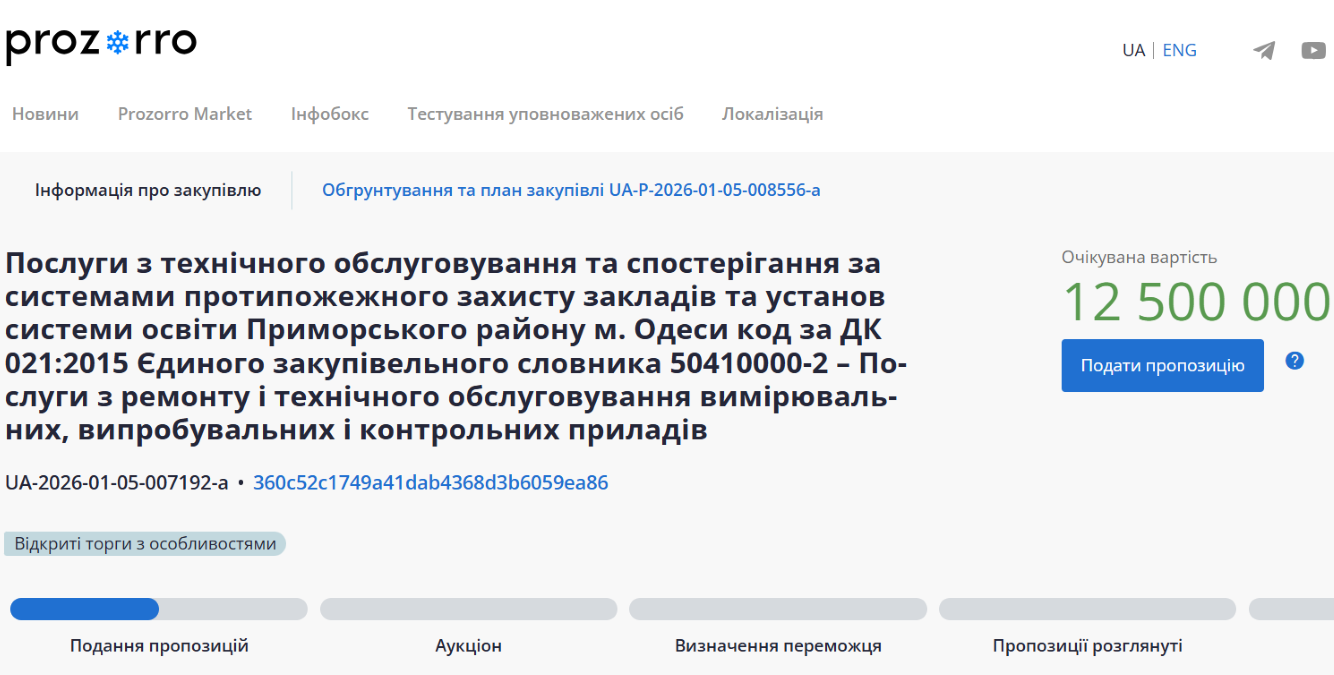Open the YouTube channel icon

coord(1313,50)
